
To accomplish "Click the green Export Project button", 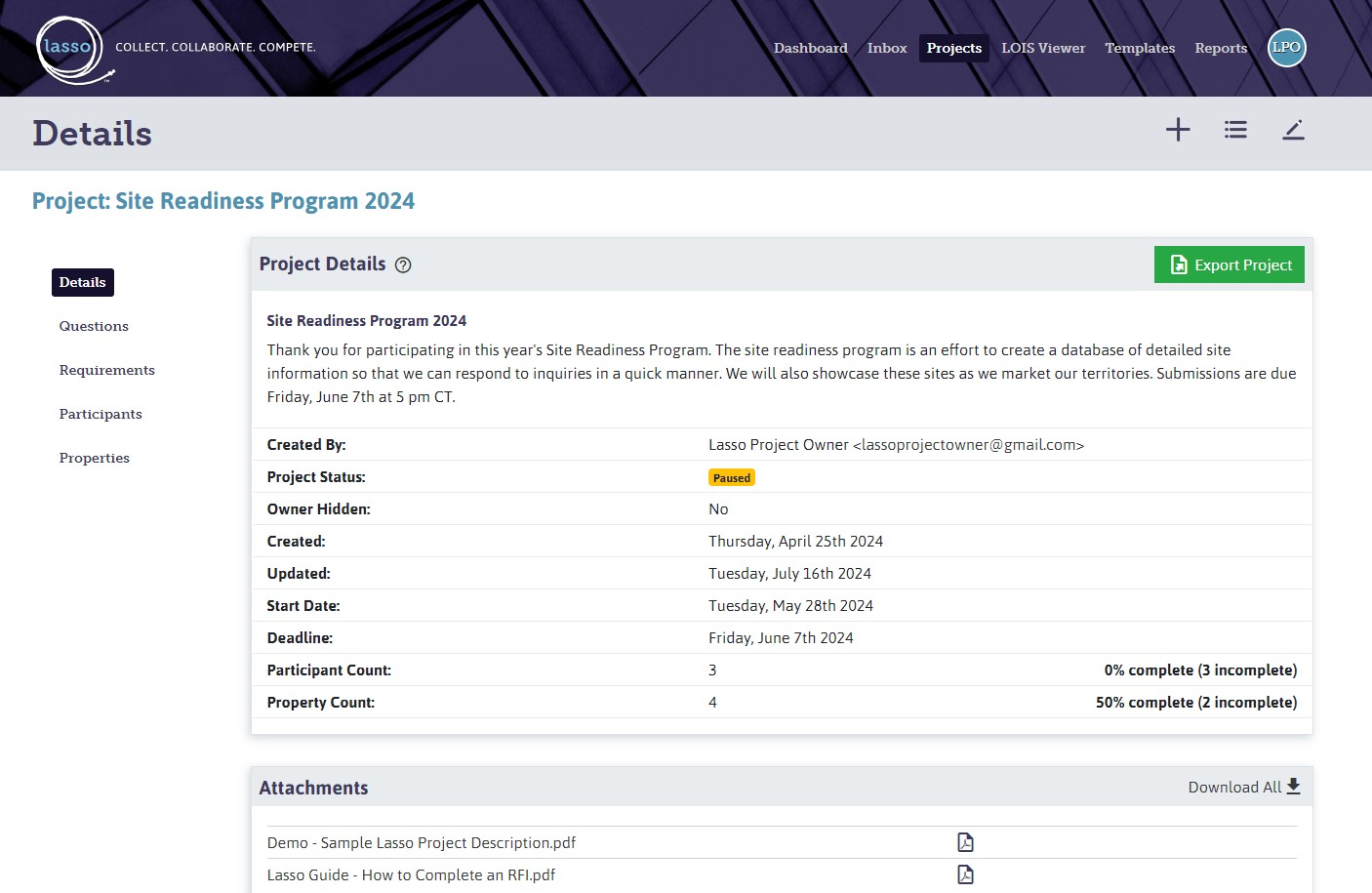I will pos(1229,264).
